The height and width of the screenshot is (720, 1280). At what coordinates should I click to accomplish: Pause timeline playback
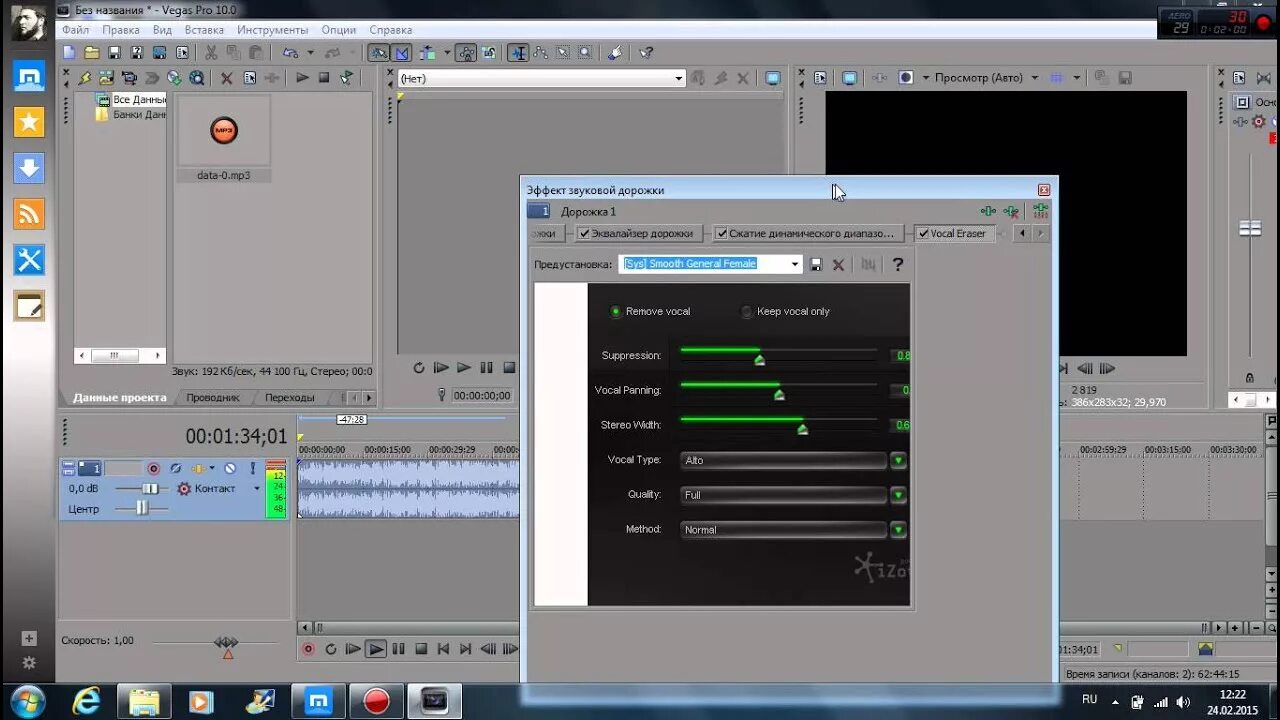(x=399, y=649)
